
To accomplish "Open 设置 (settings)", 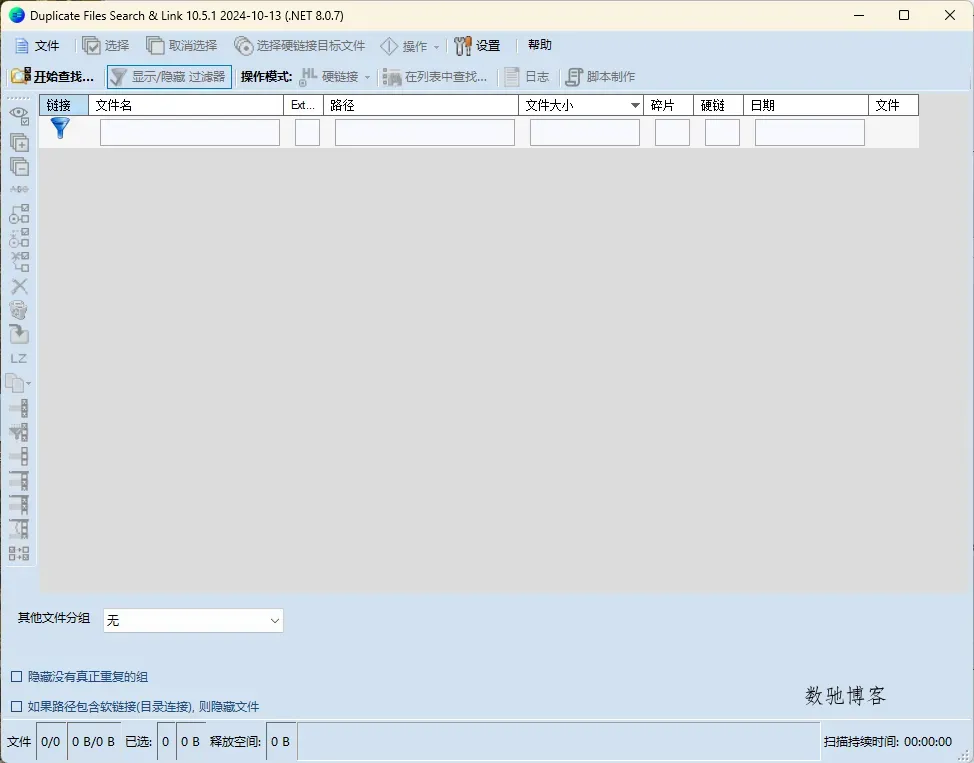I will [477, 45].
